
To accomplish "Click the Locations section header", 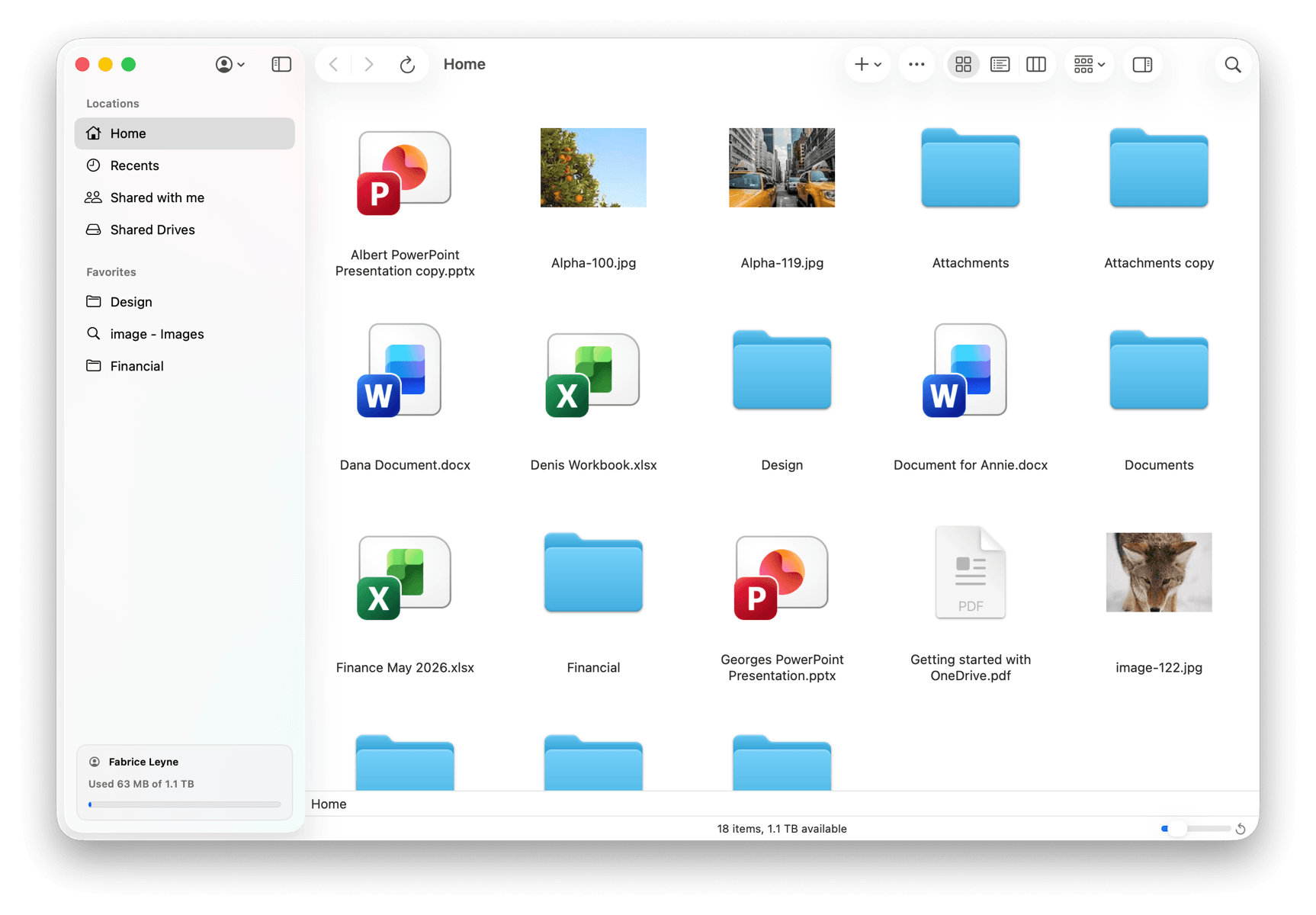I will (112, 104).
